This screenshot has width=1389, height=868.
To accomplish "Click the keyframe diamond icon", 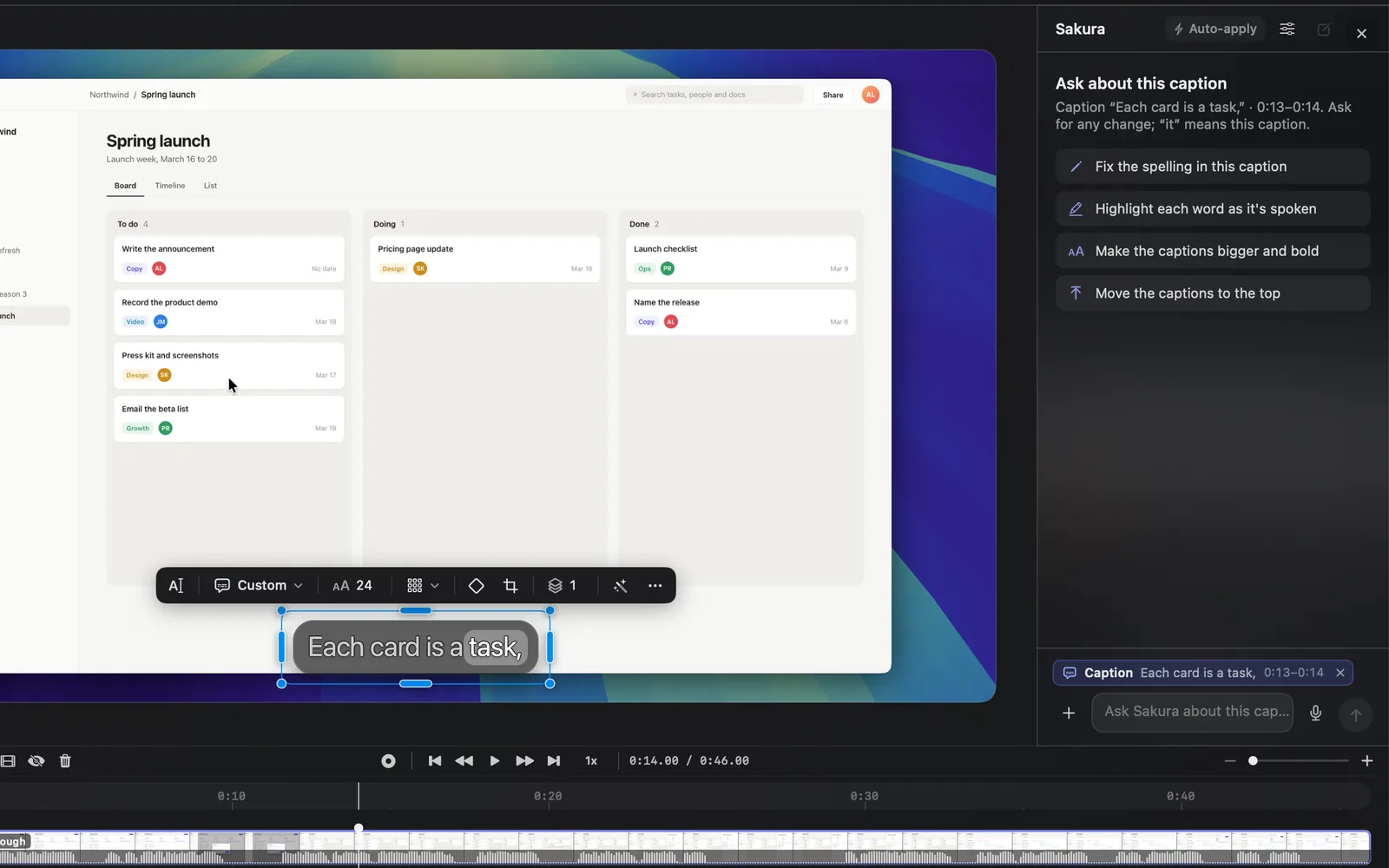I will (476, 586).
